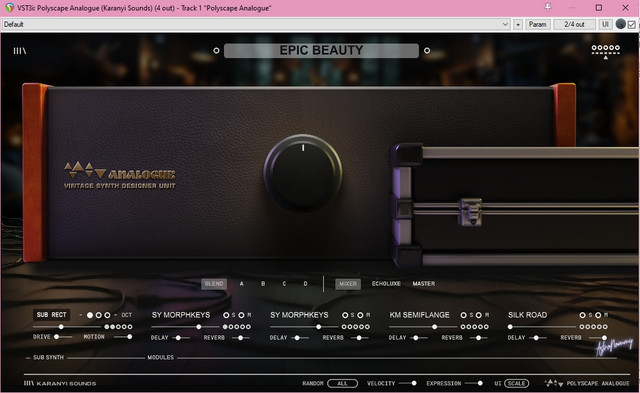Image resolution: width=640 pixels, height=393 pixels.
Task: Select the middle octave dot beside SUB RECT
Action: 98,315
